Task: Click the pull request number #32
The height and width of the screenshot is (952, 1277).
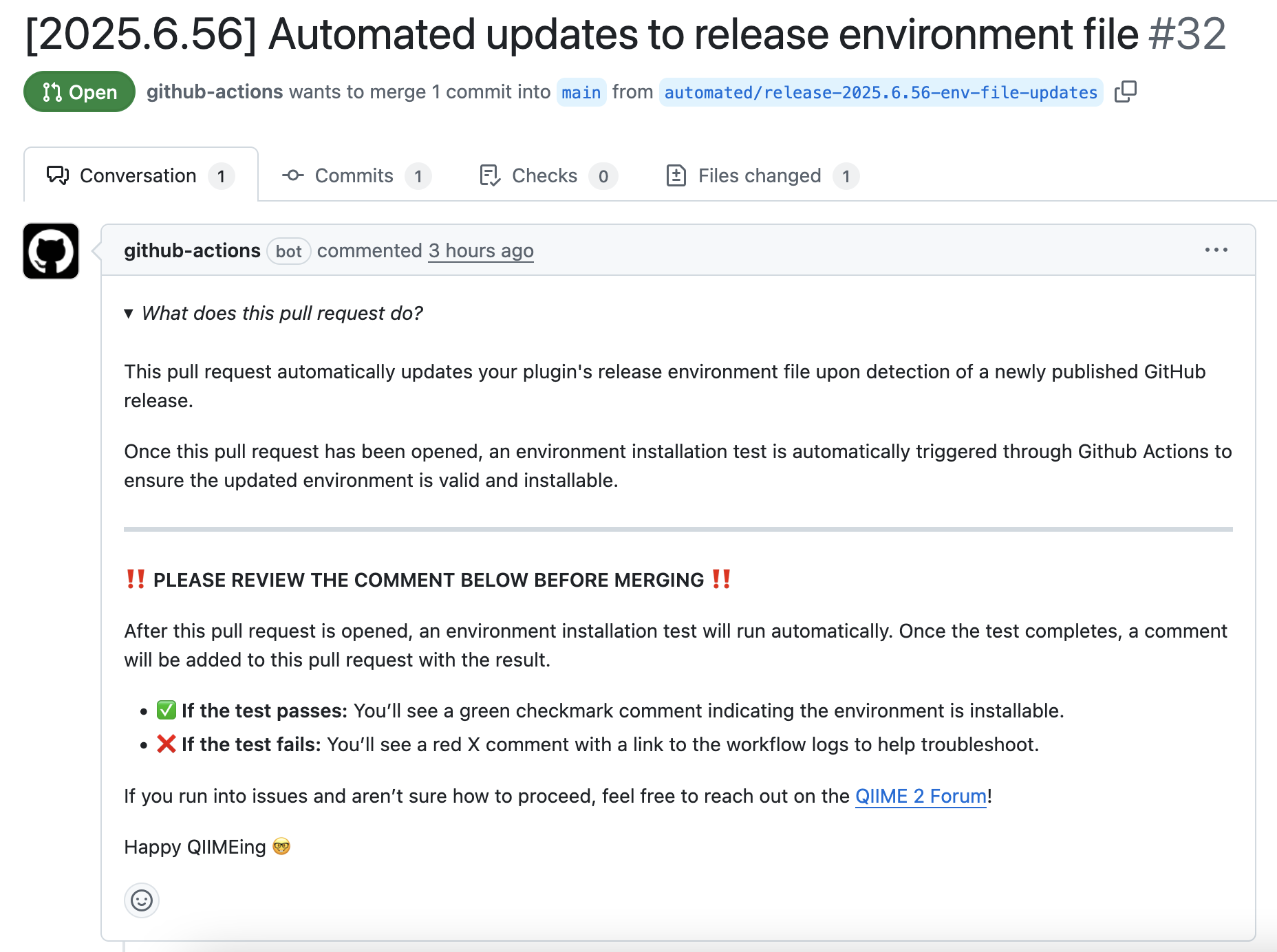Action: (1188, 34)
